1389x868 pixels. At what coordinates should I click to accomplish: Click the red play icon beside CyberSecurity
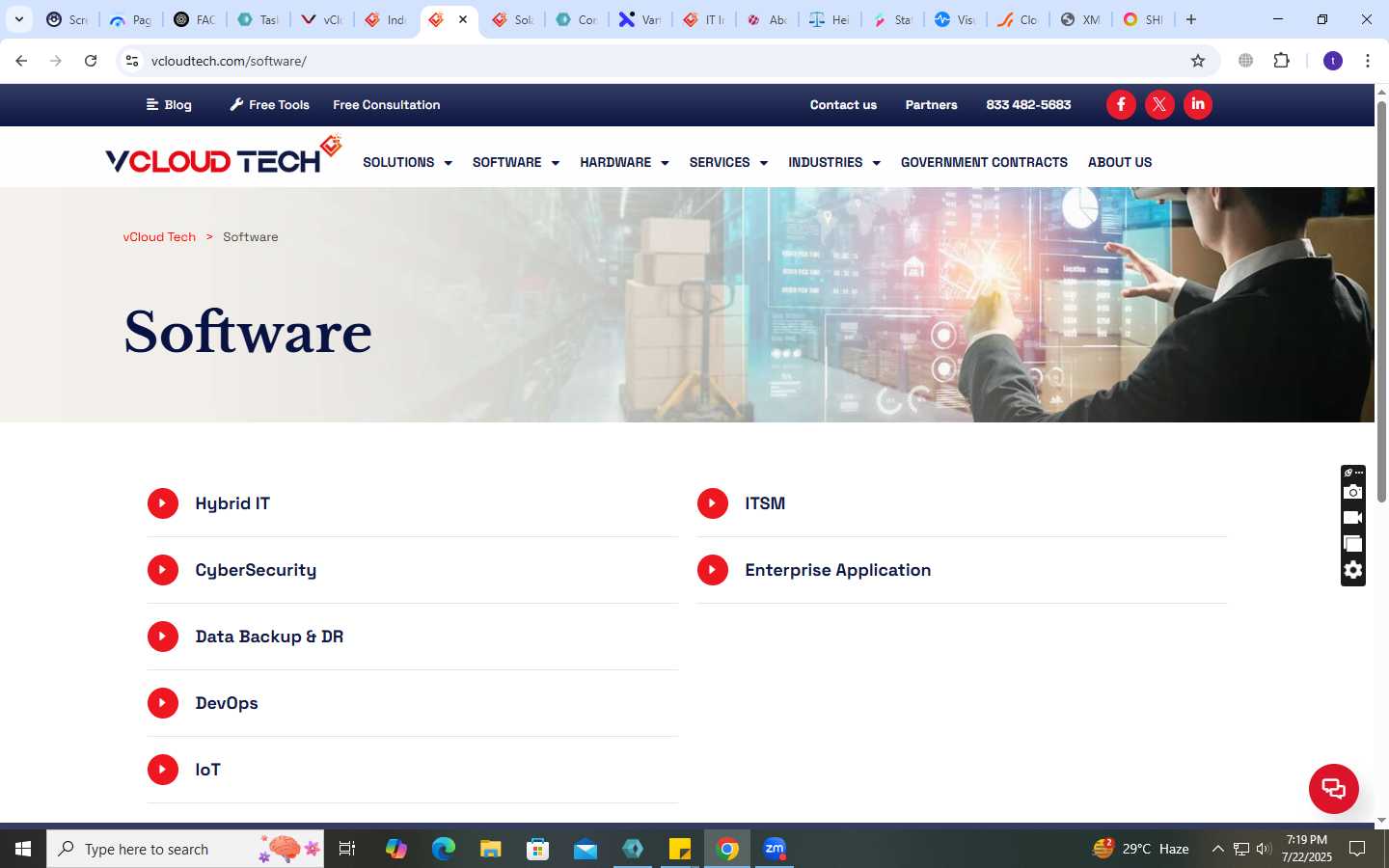[163, 570]
